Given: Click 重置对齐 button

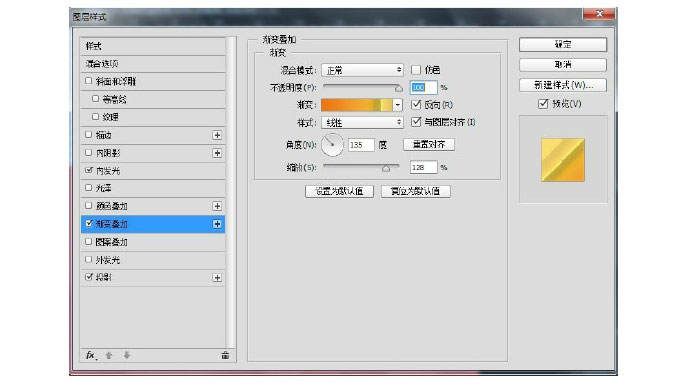Looking at the screenshot, I should (429, 144).
